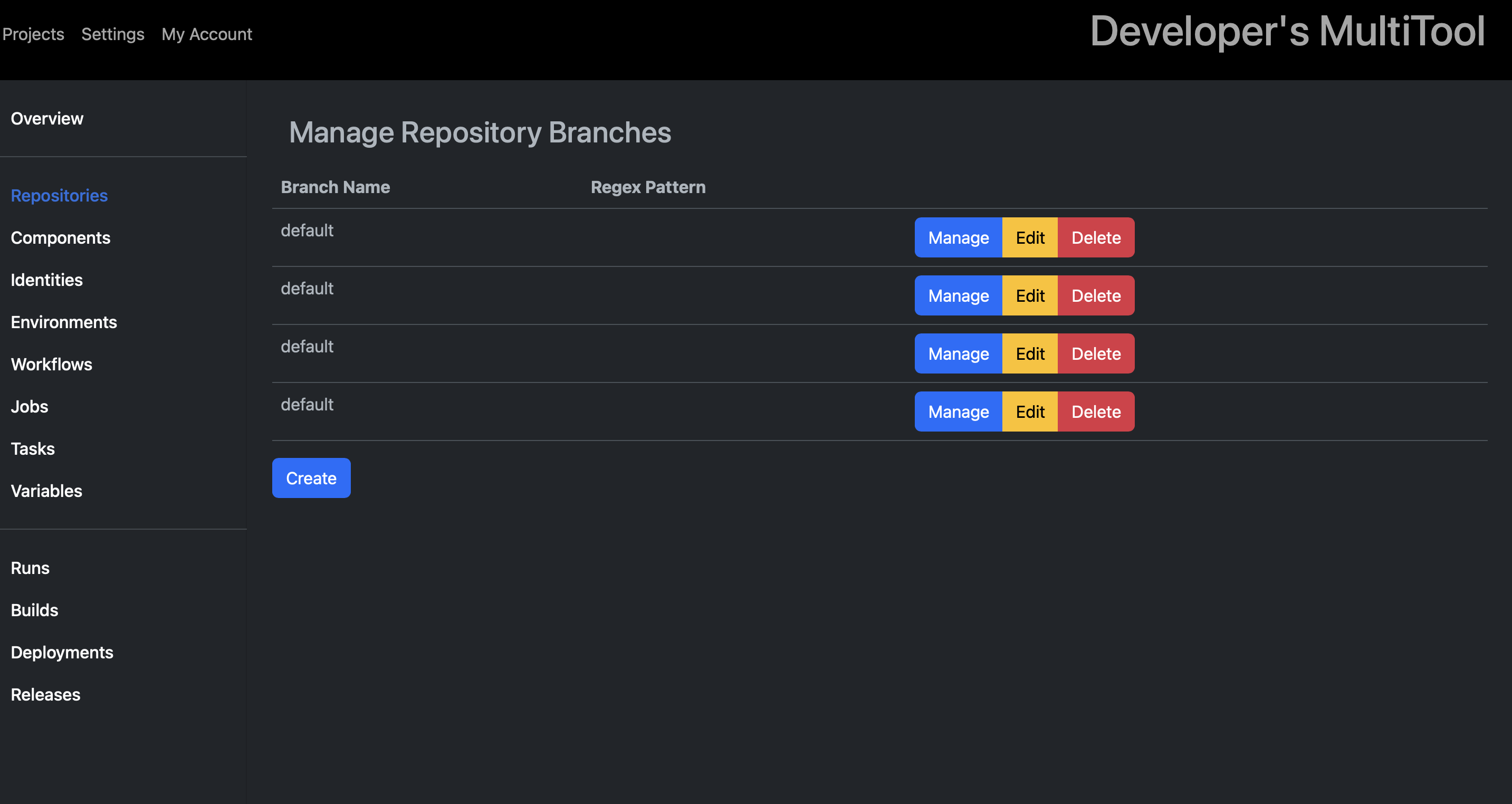
Task: Expand the Projects top navigation menu
Action: pyautogui.click(x=33, y=33)
